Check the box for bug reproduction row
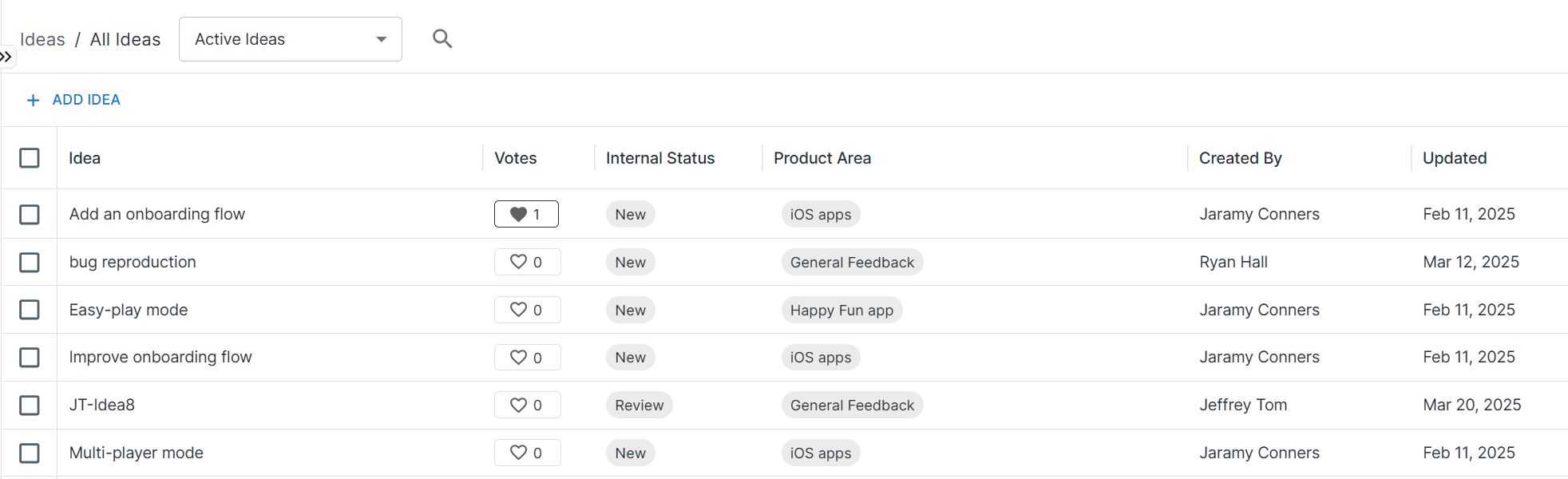Viewport: 1568px width, 479px height. [30, 262]
